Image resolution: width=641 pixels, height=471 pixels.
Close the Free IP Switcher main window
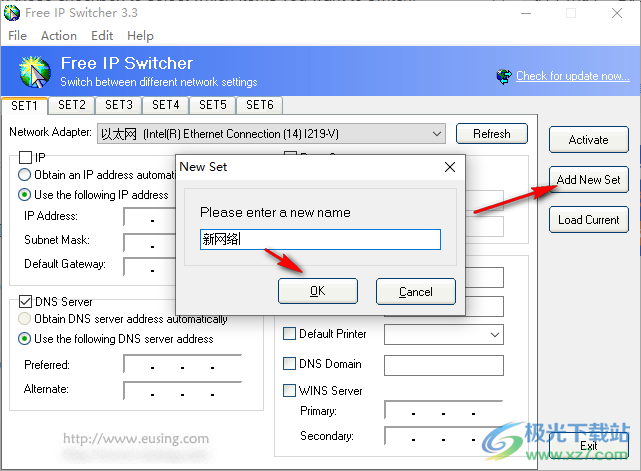[617, 13]
